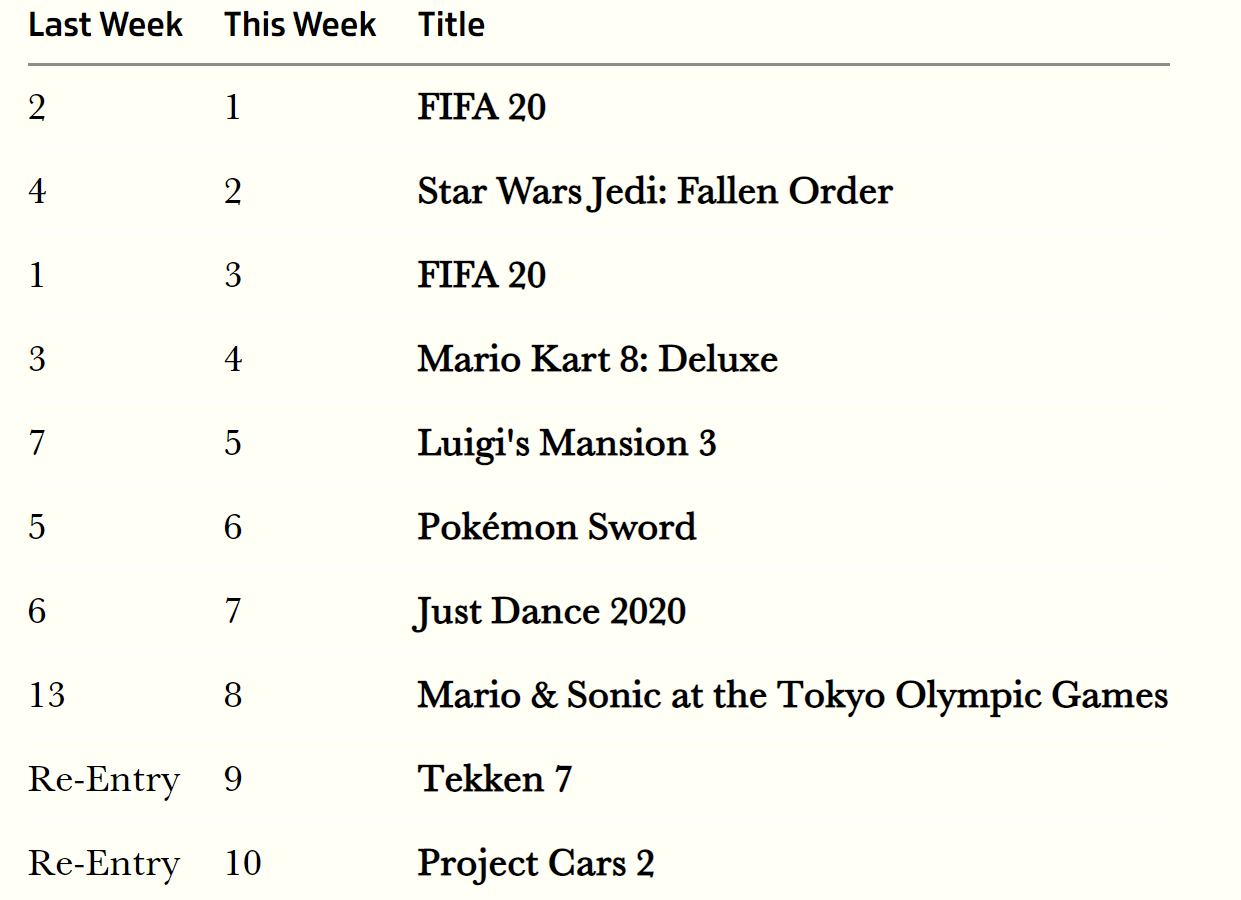The width and height of the screenshot is (1241, 900).
Task: Select the FIFA 20 title ranked third
Action: [482, 275]
